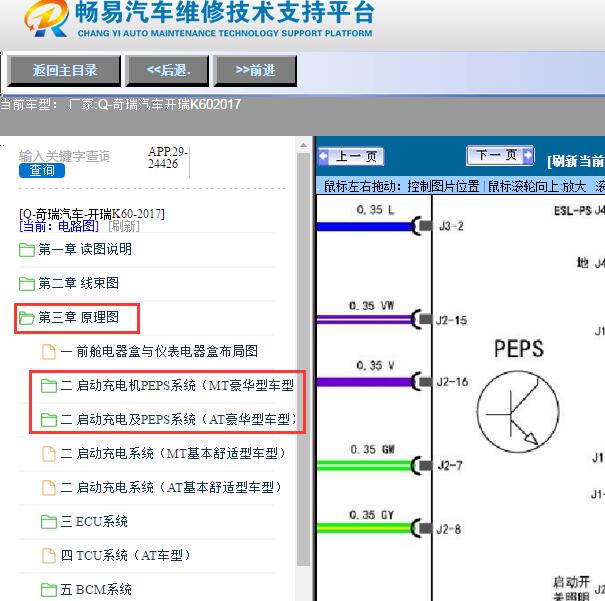This screenshot has width=605, height=601.
Task: Click the 0.35 VW wire label
Action: [371, 306]
